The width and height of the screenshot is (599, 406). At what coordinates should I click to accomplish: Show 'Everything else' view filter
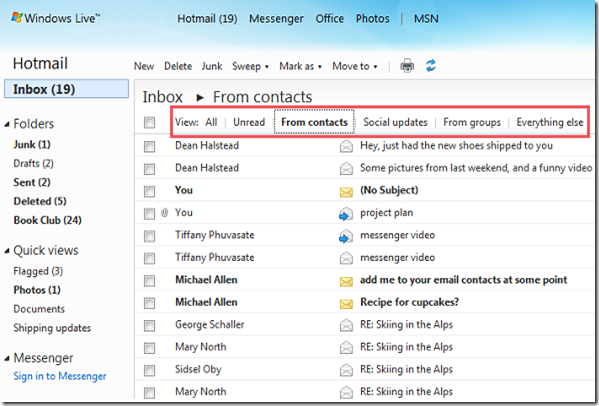[x=550, y=122]
